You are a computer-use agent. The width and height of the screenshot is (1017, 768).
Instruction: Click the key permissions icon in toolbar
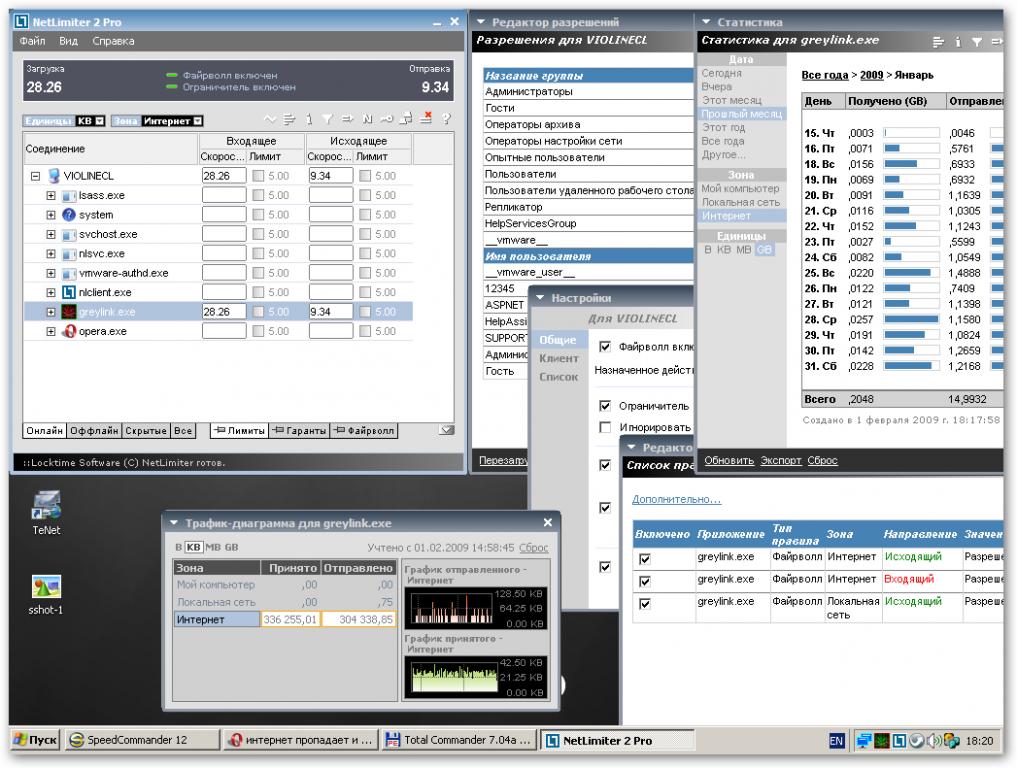tap(386, 119)
